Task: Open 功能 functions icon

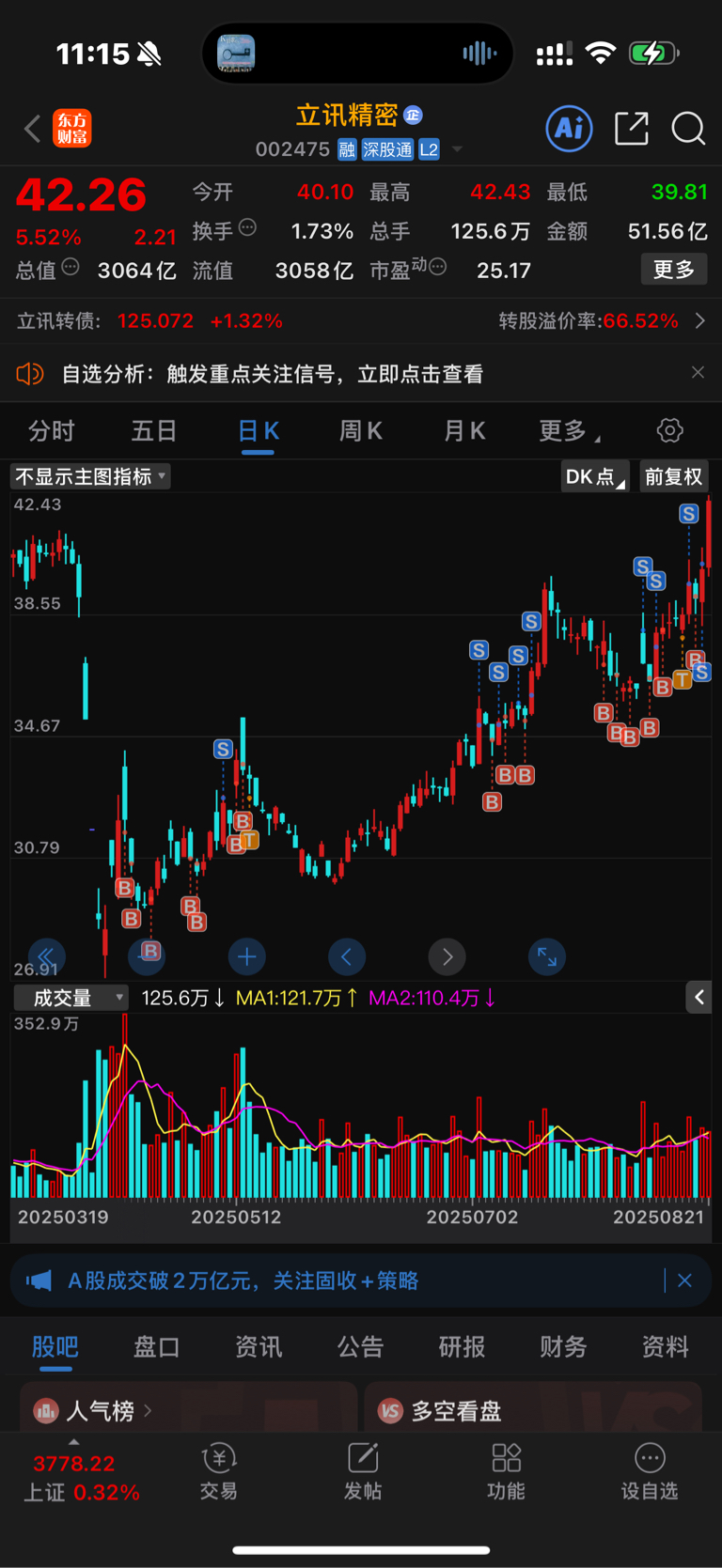Action: (x=506, y=1472)
